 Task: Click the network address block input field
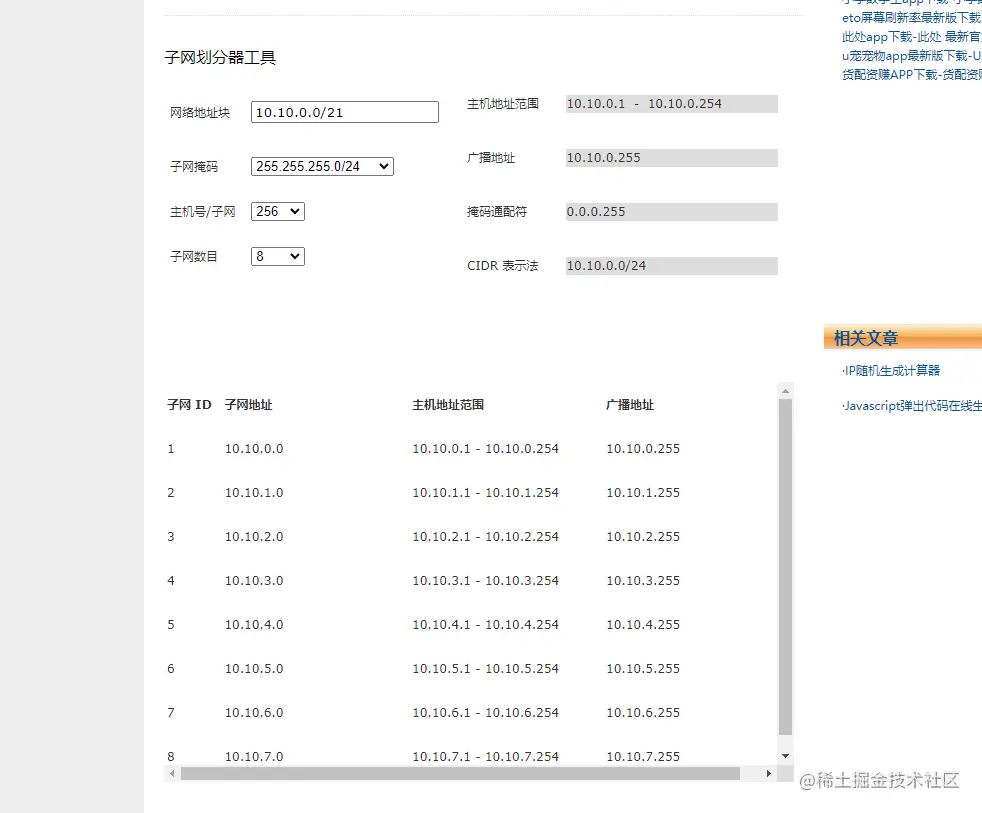click(x=344, y=112)
